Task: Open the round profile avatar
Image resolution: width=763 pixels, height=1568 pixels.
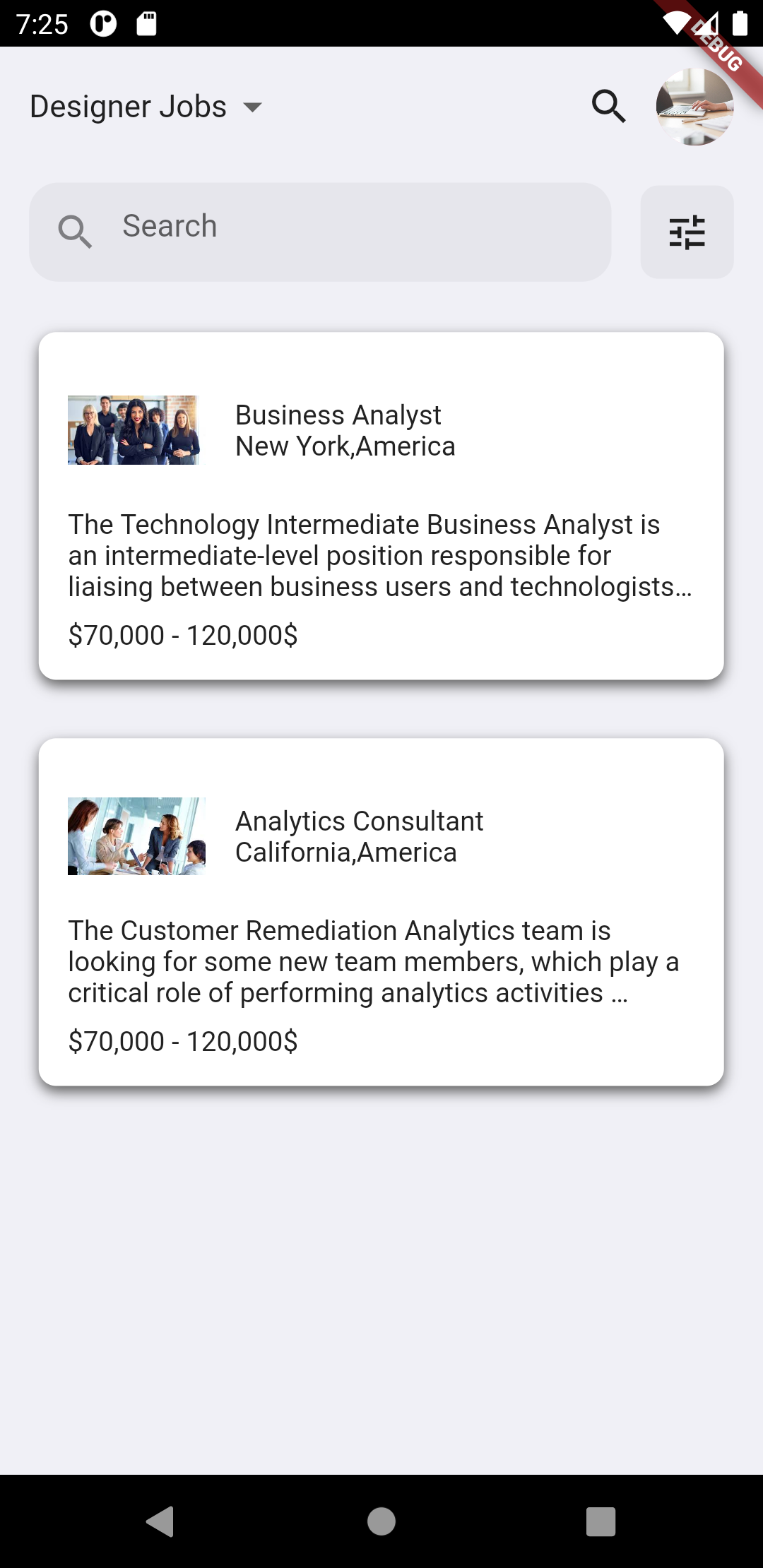Action: point(695,107)
